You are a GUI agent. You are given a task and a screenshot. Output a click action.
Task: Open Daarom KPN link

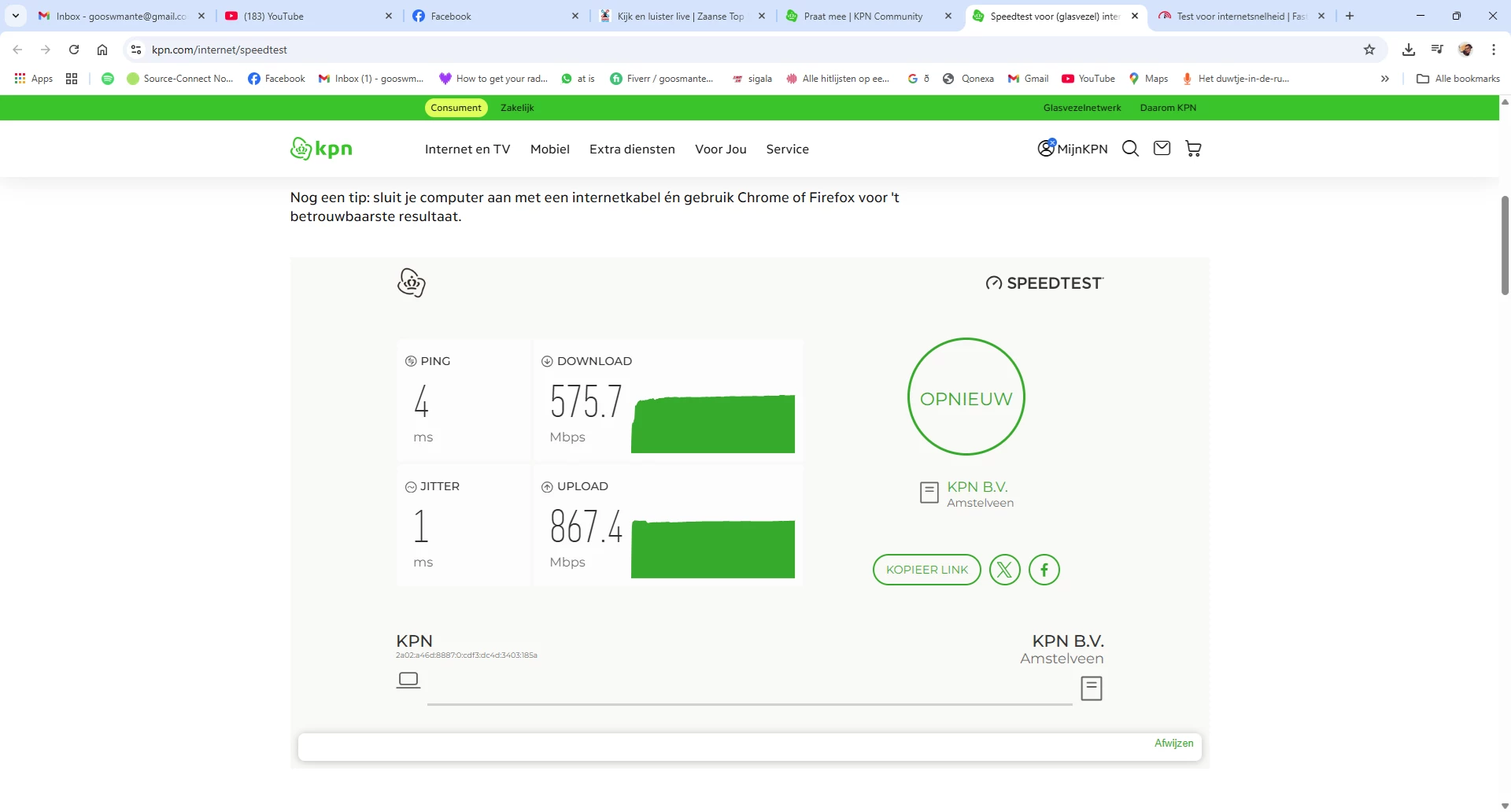click(x=1168, y=108)
